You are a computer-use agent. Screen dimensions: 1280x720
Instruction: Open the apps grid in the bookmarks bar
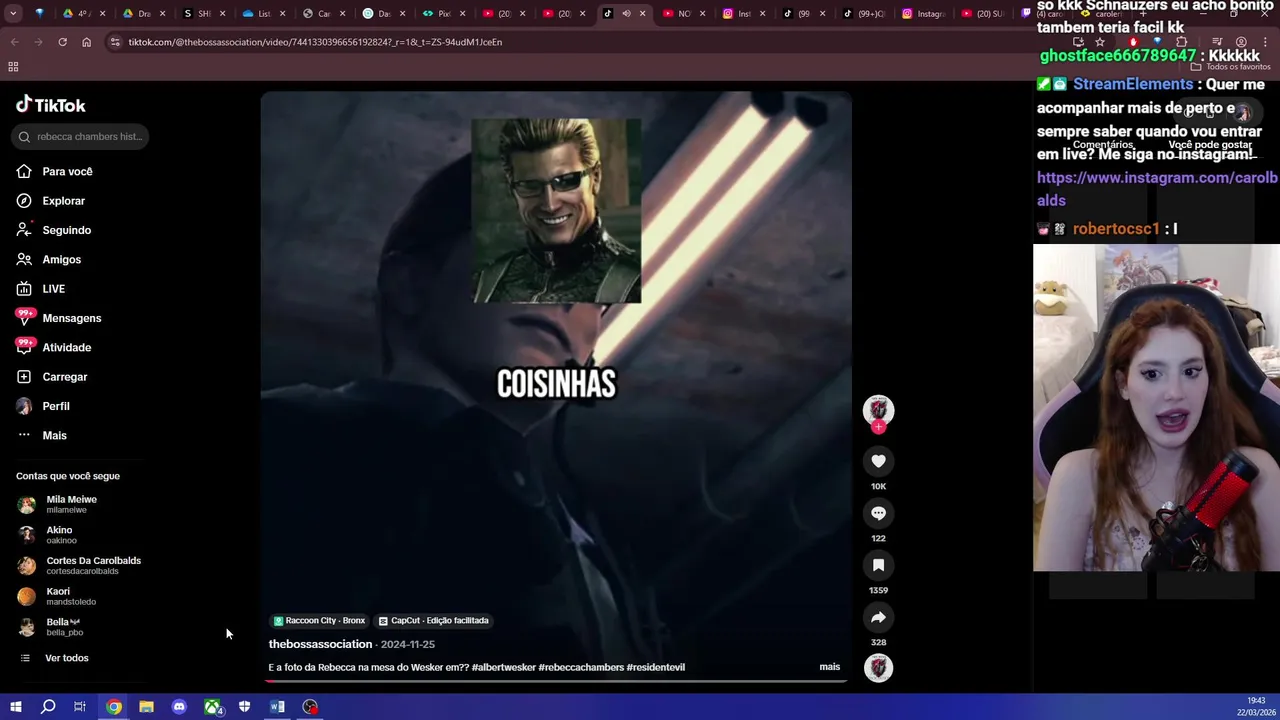13,67
